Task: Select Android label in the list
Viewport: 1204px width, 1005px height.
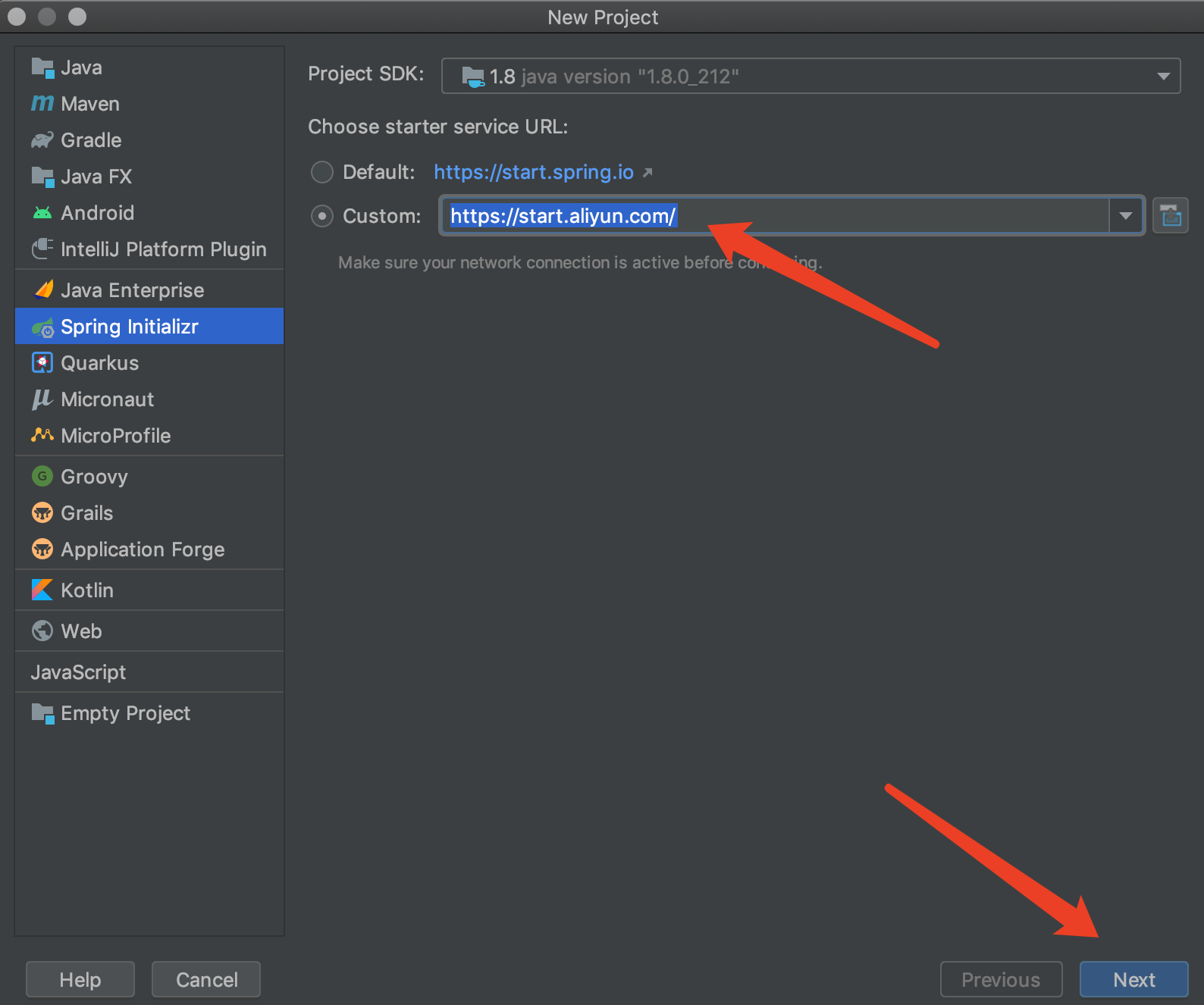Action: [x=97, y=213]
